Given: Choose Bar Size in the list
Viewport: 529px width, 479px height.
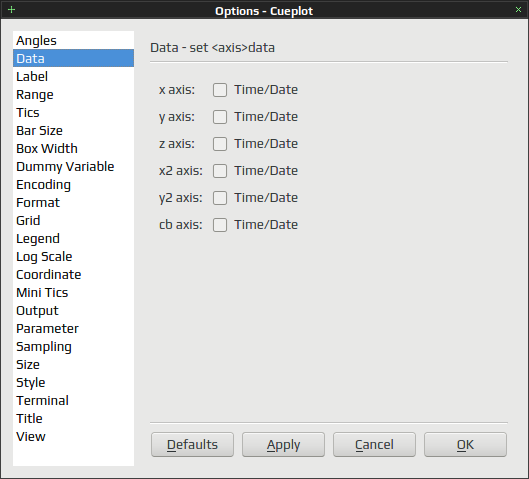Looking at the screenshot, I should coord(73,131).
